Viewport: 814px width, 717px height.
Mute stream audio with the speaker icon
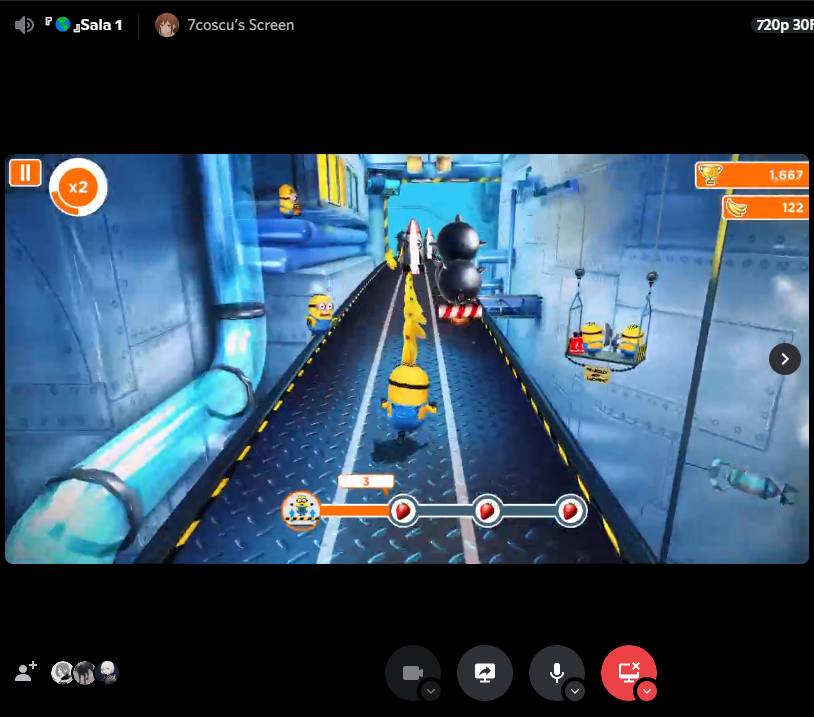pos(24,25)
